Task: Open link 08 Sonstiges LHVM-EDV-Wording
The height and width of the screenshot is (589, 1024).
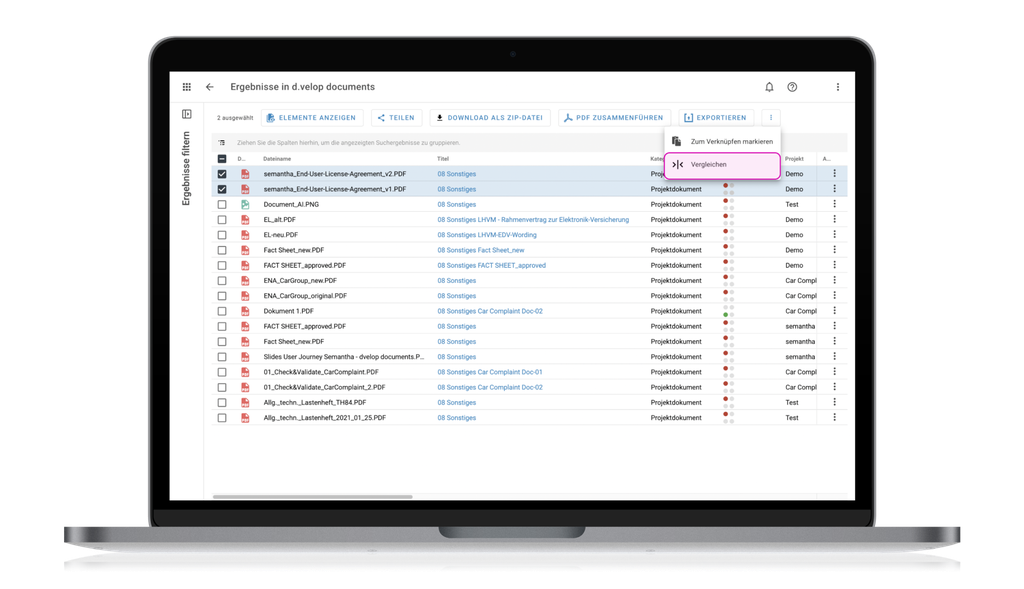Action: point(487,234)
